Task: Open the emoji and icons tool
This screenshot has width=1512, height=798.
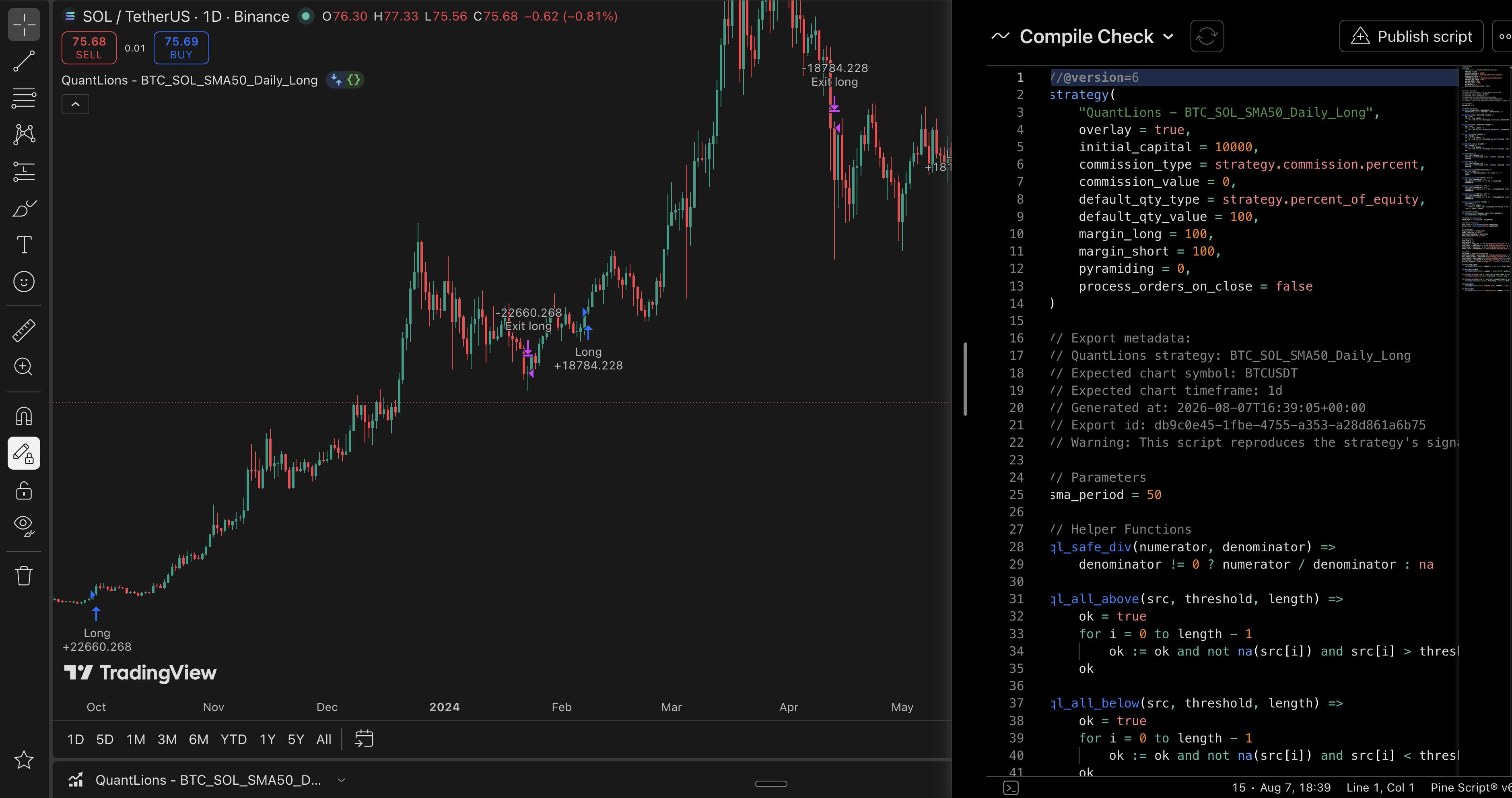Action: coord(24,282)
